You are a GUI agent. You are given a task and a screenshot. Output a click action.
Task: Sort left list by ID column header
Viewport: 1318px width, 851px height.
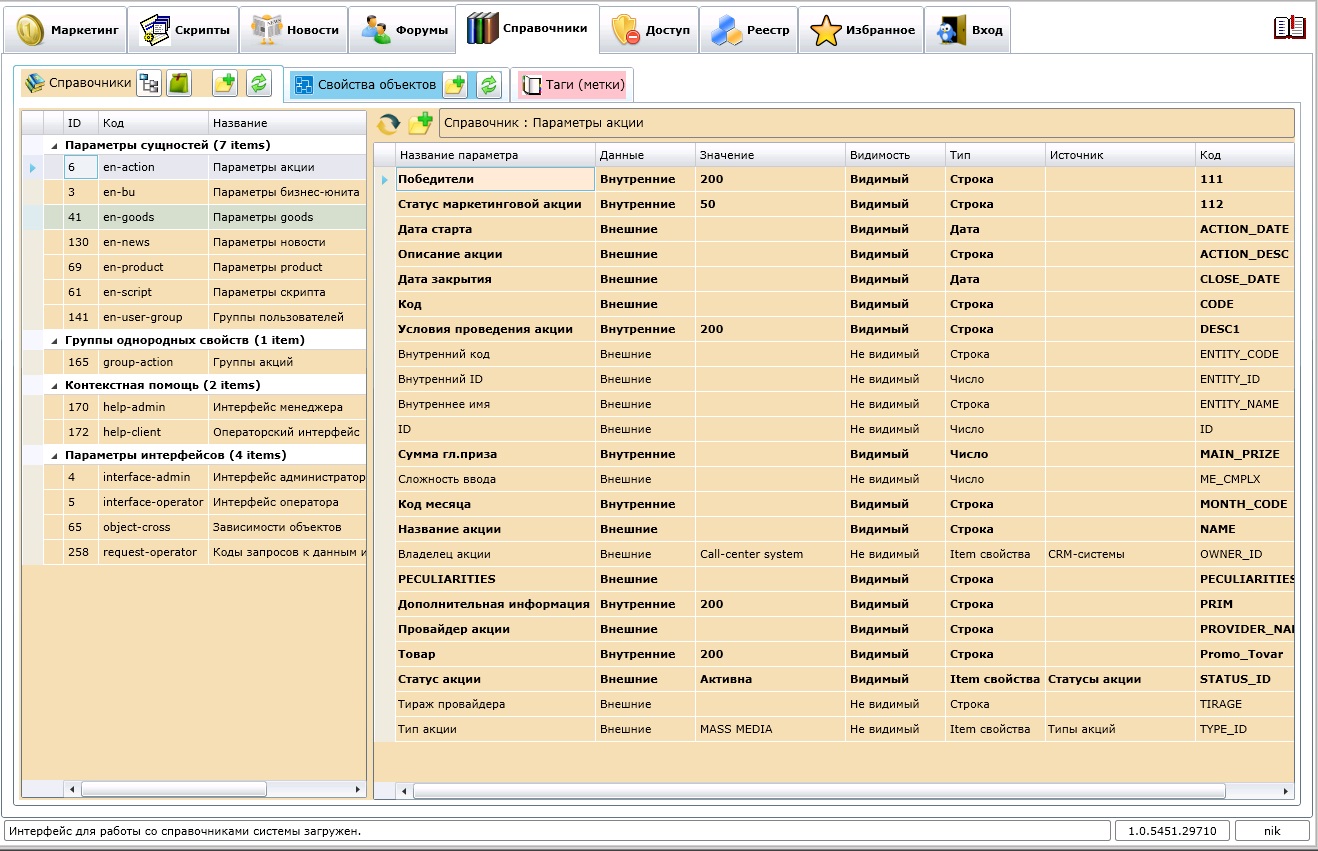[81, 123]
